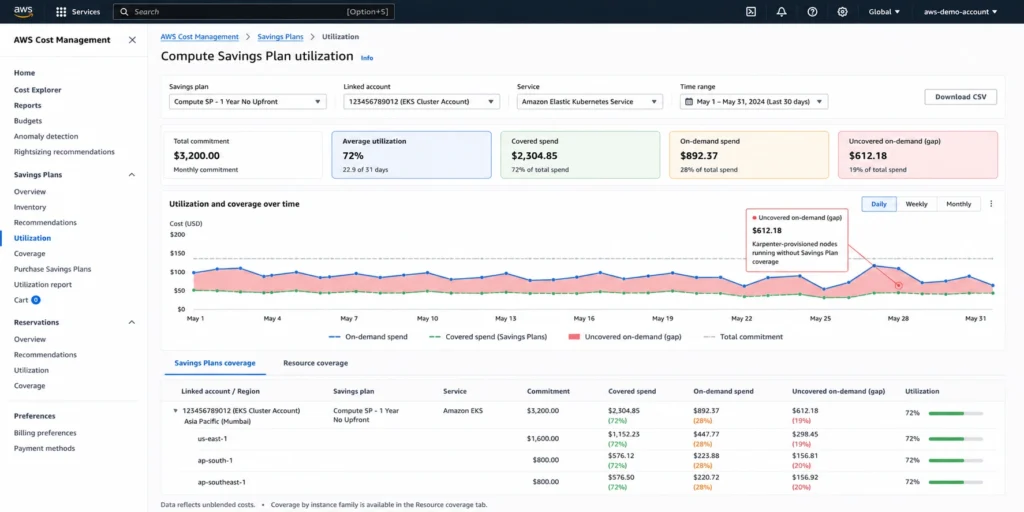Click the $1,600.00 commitment cell

tap(543, 439)
